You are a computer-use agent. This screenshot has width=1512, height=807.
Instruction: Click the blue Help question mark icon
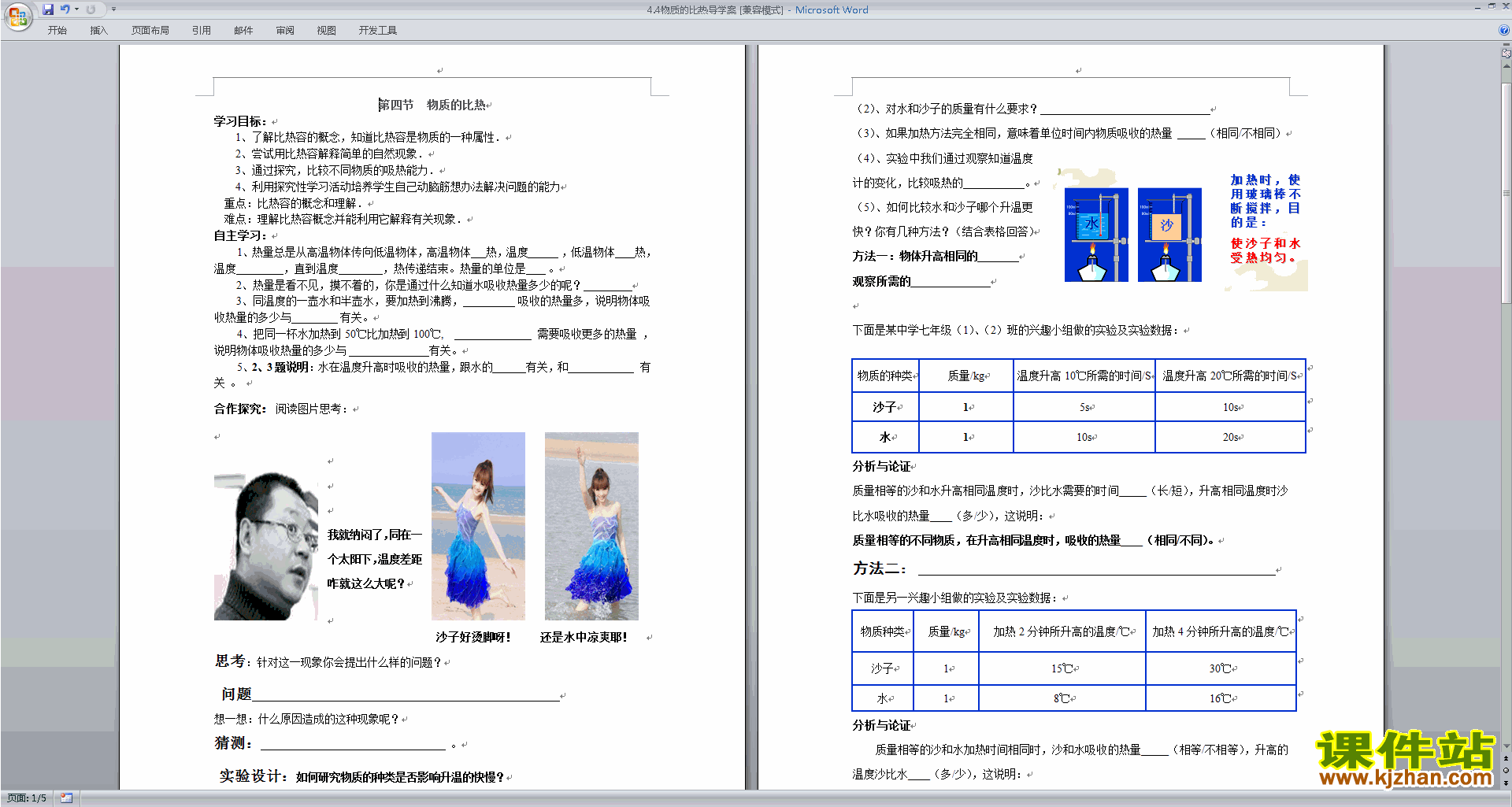point(1504,31)
